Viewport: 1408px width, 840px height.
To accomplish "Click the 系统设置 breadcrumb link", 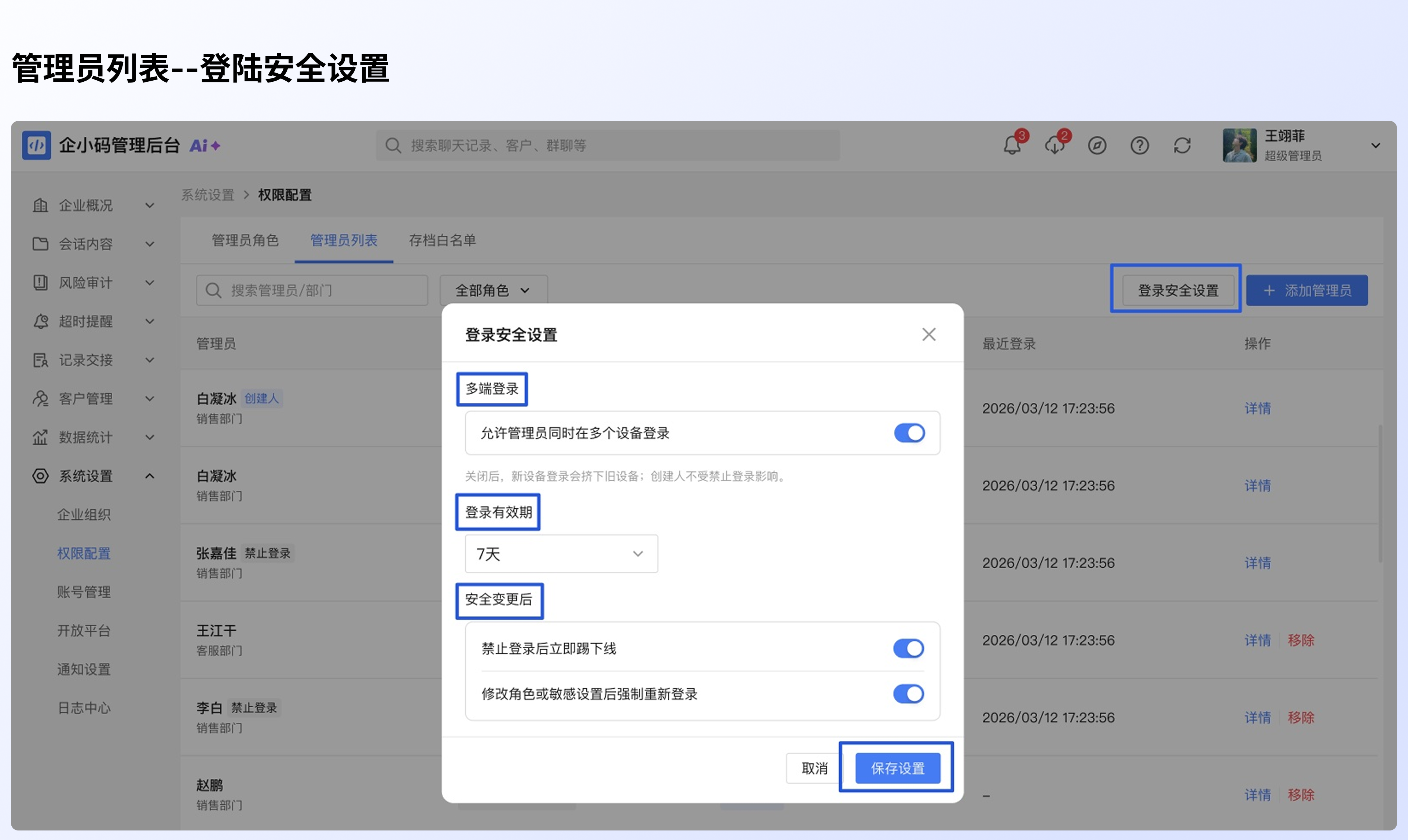I will tap(207, 195).
